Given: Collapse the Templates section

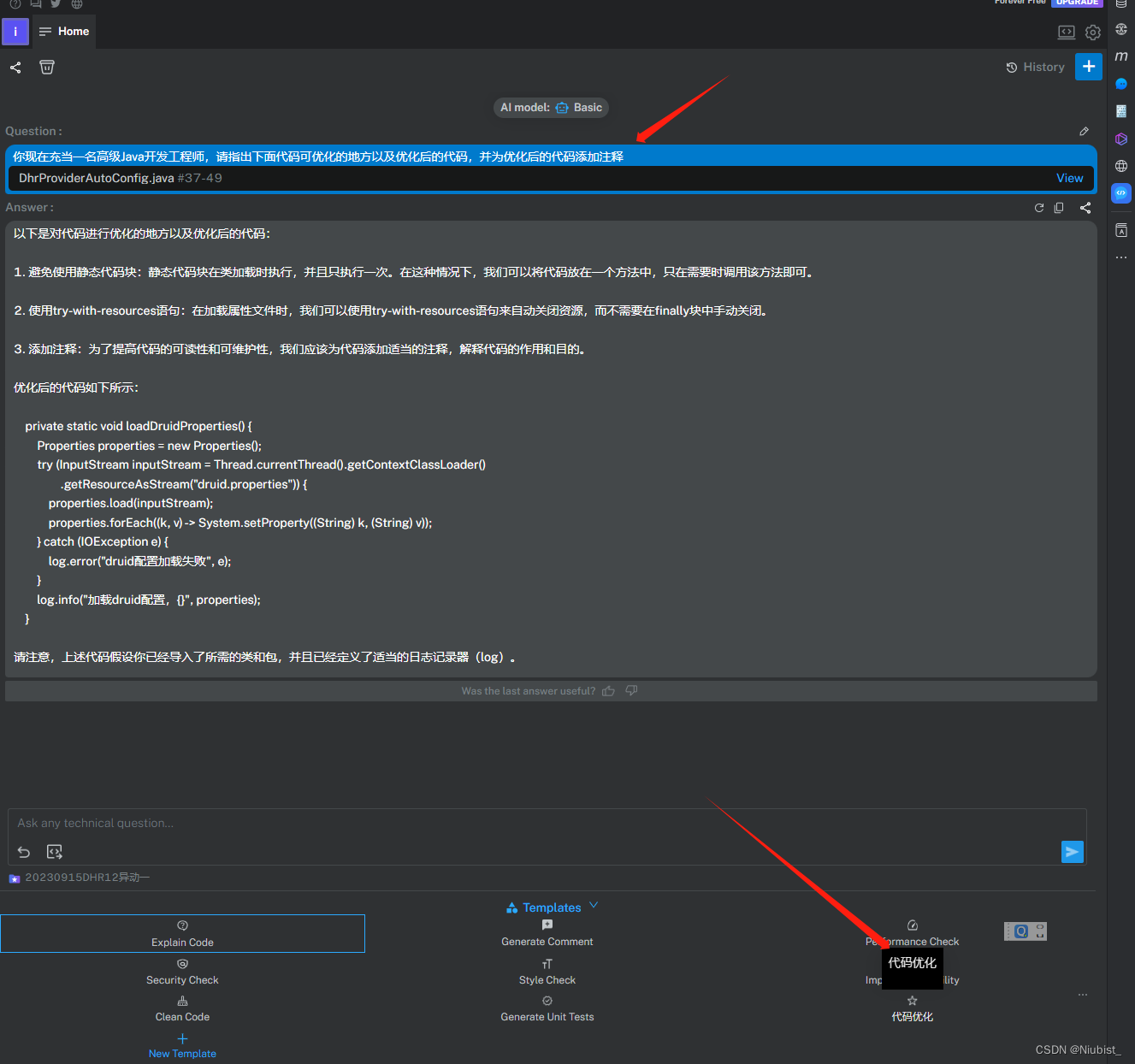Looking at the screenshot, I should tap(552, 907).
